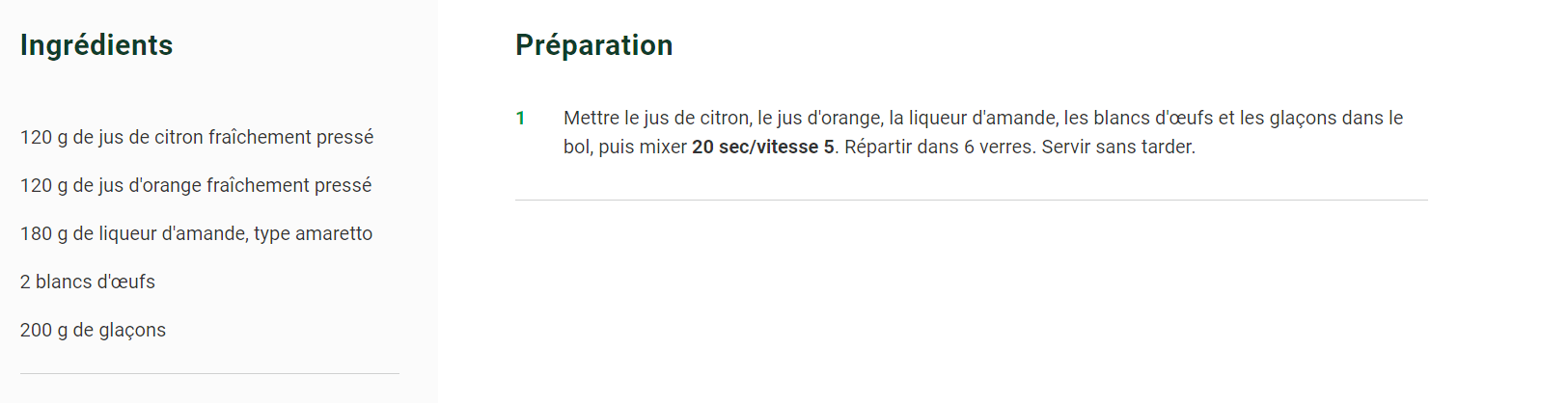Click the liqueur d'amande amaretto ingredient
The image size is (1568, 403).
coord(196,233)
